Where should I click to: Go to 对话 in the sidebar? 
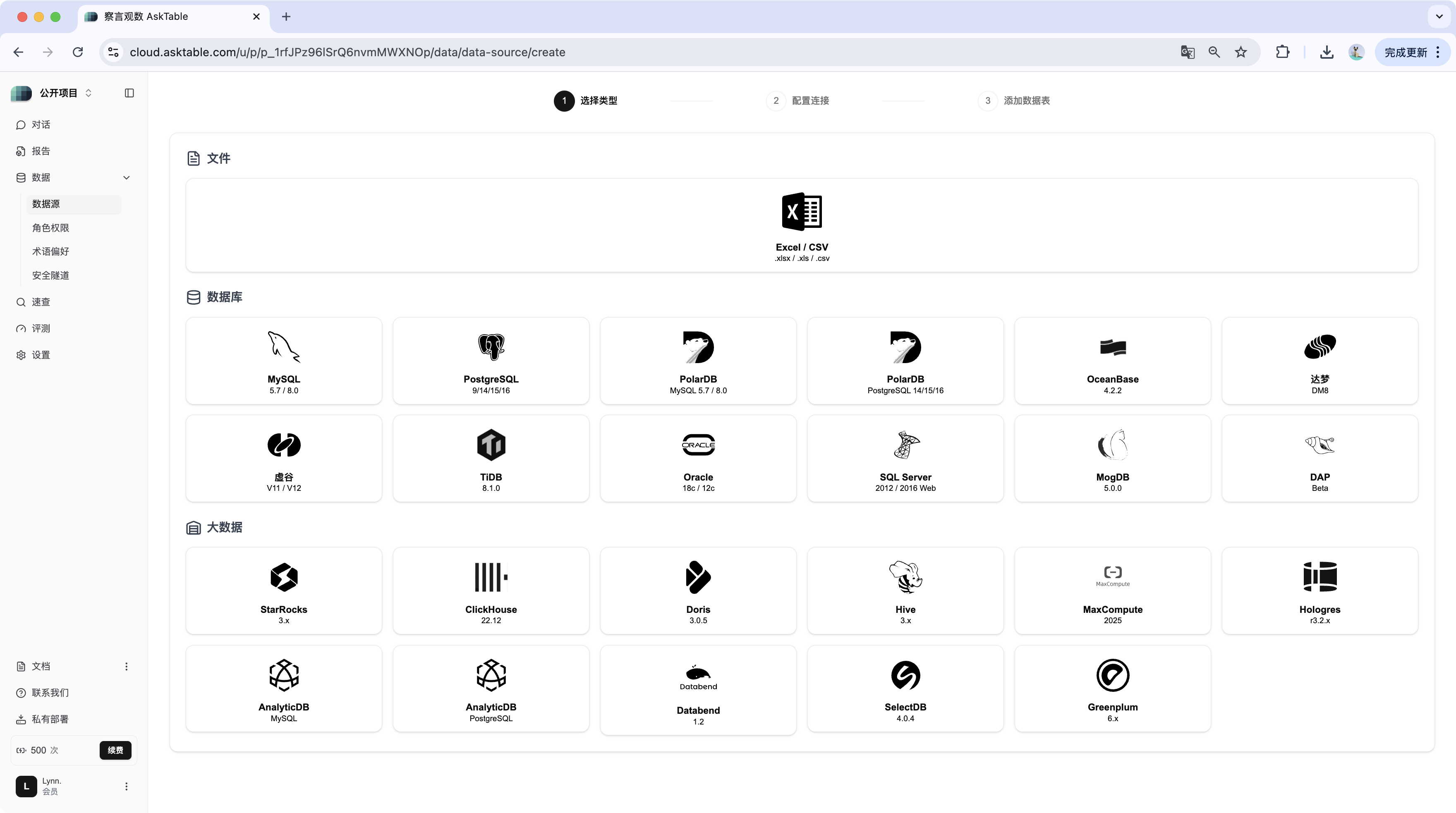tap(41, 125)
